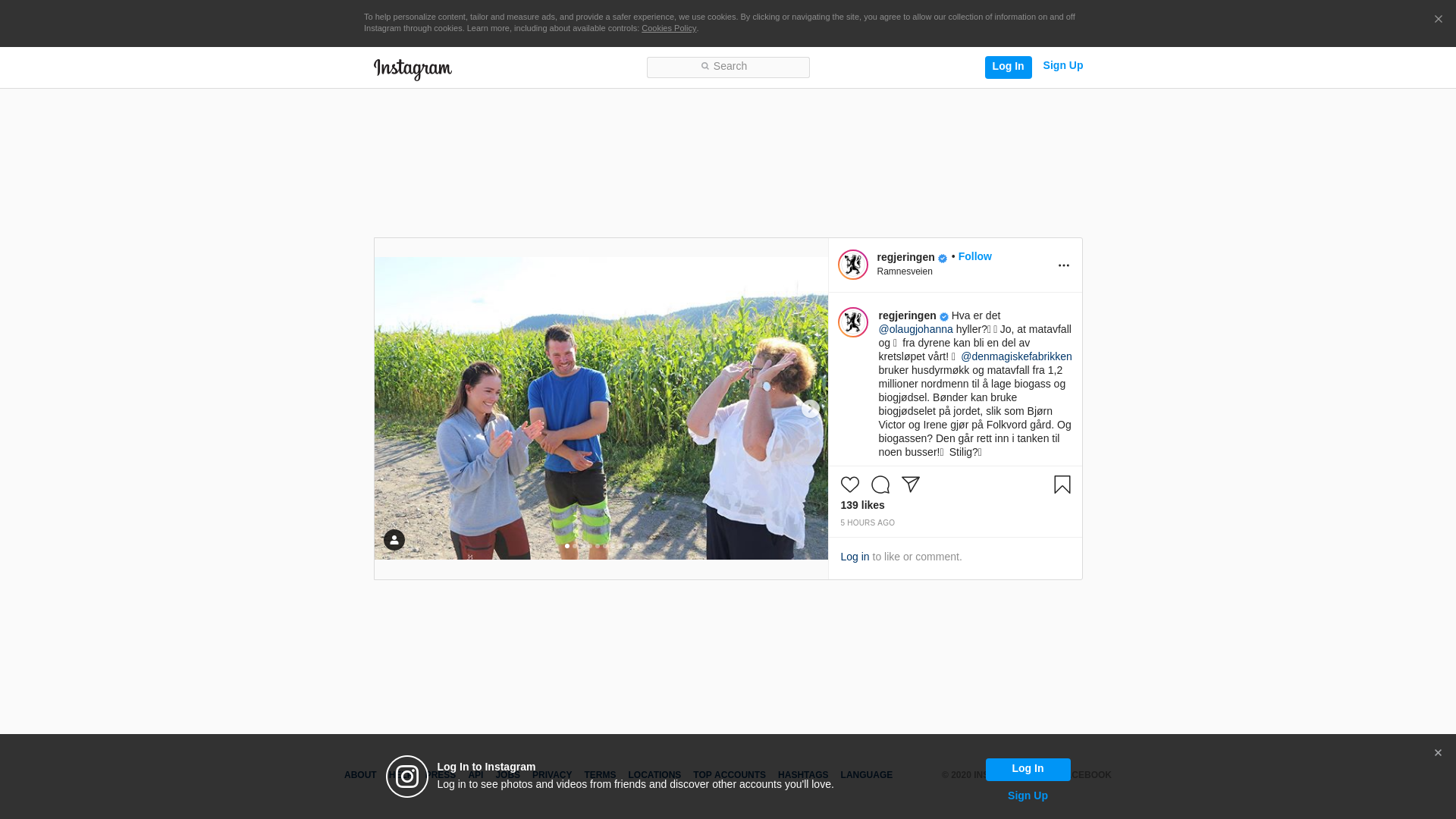Open the HASHTAGS footer link
The width and height of the screenshot is (1456, 819).
click(x=803, y=775)
